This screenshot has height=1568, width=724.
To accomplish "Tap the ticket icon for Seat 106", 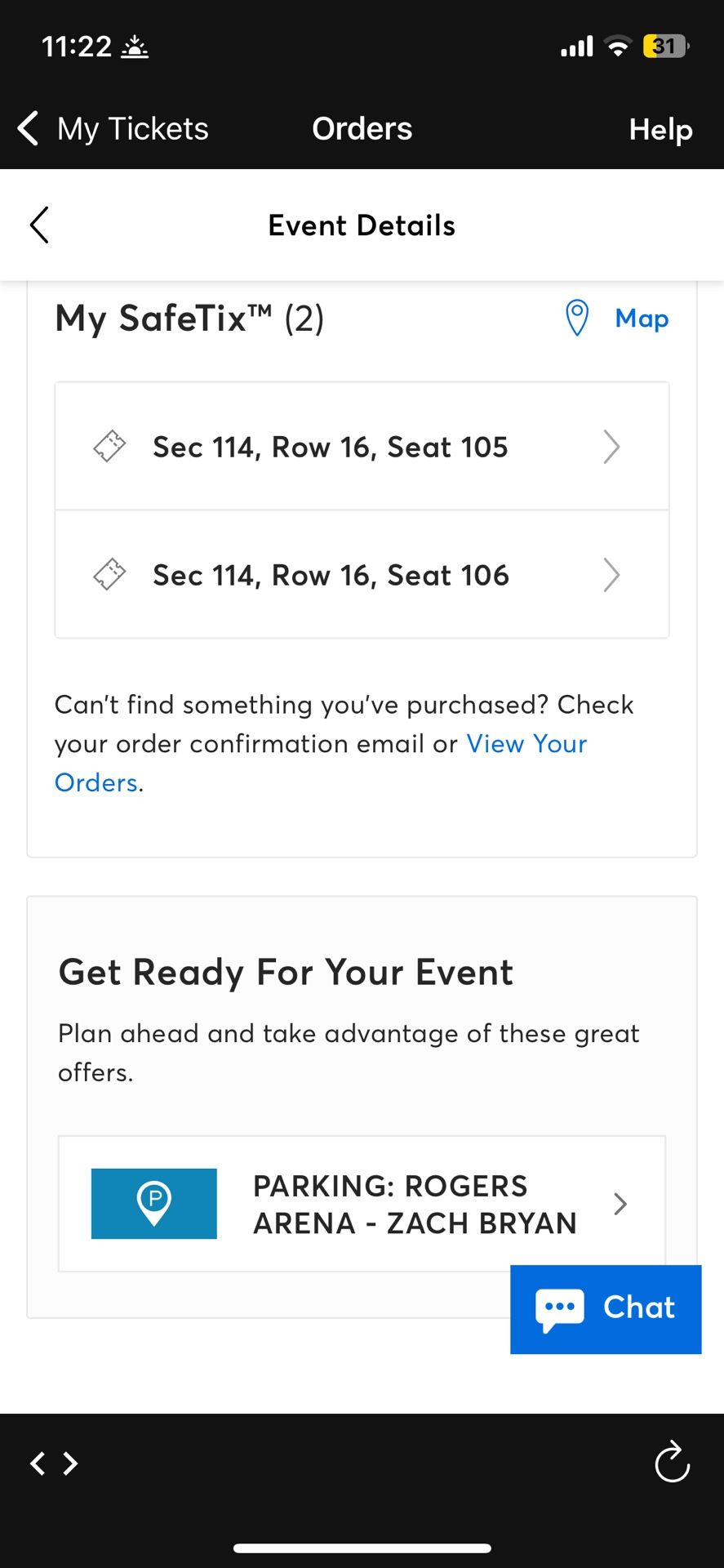I will click(109, 575).
